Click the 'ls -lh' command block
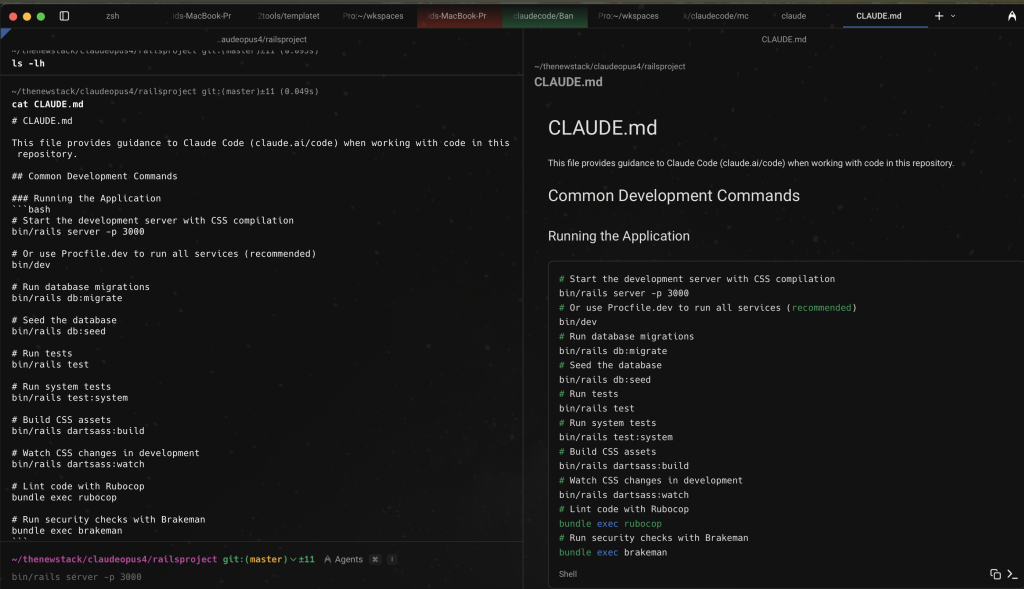The image size is (1024, 589). click(28, 63)
